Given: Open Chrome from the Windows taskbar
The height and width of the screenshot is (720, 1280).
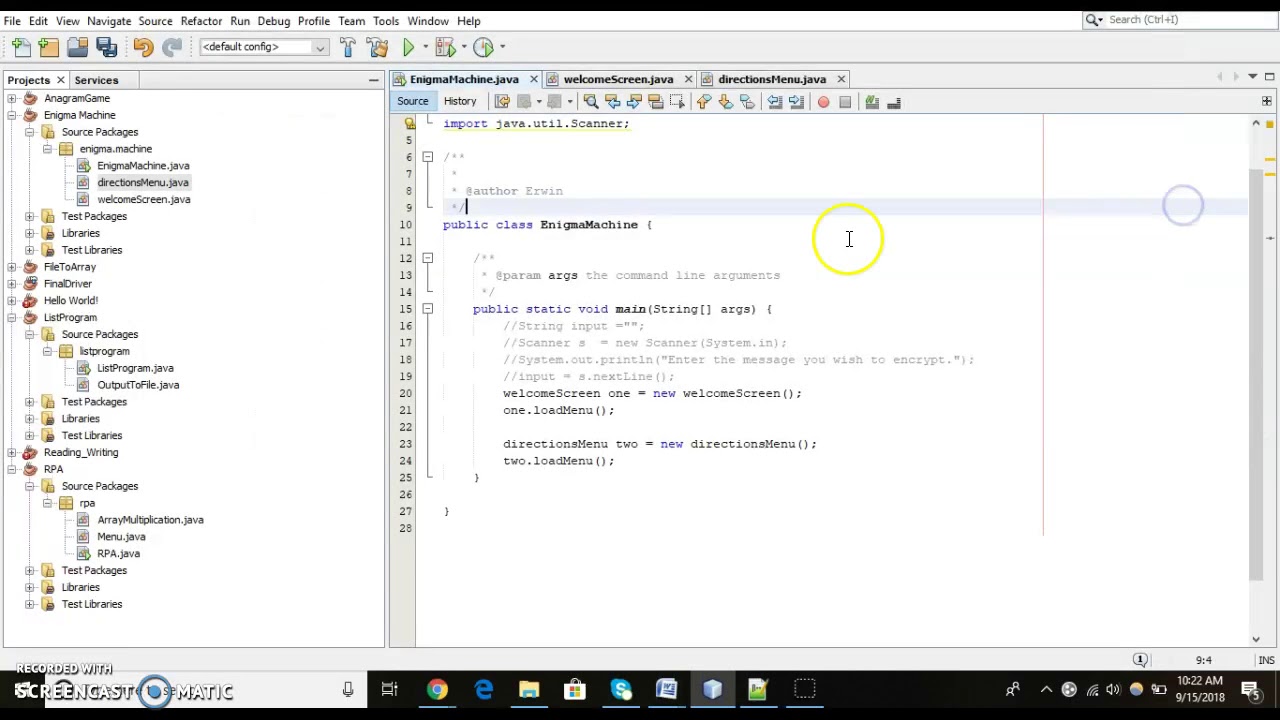Looking at the screenshot, I should point(437,690).
